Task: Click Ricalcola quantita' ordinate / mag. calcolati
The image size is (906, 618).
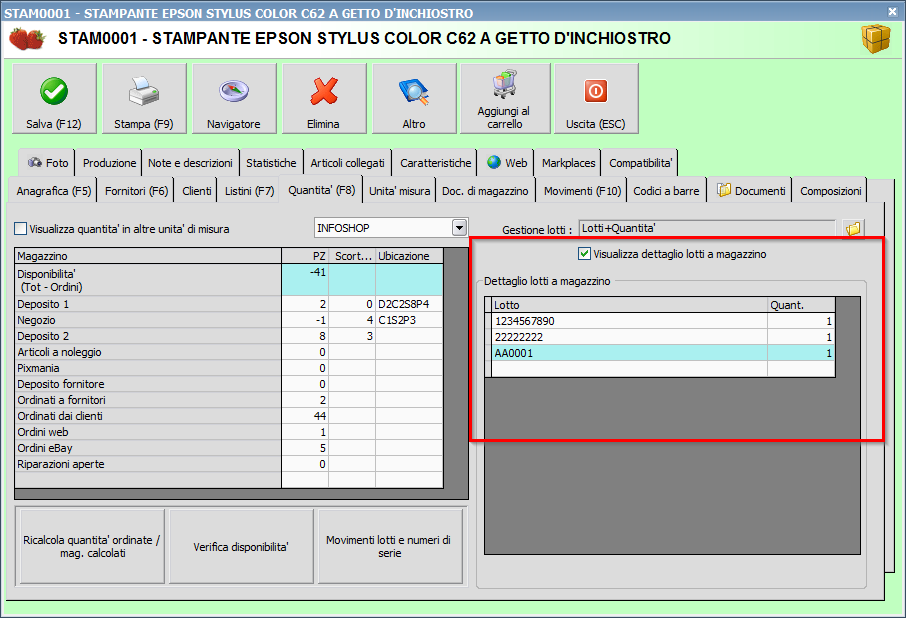Action: (92, 546)
